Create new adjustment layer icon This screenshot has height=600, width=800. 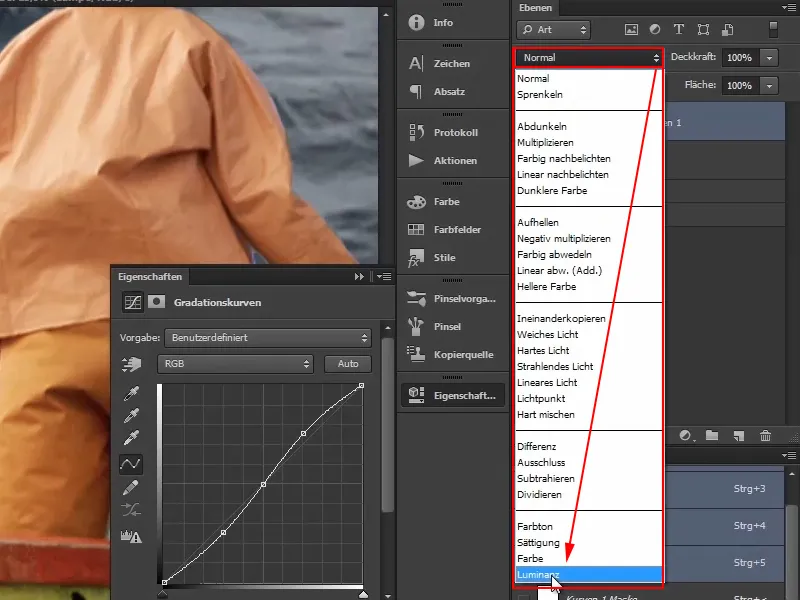coord(686,436)
